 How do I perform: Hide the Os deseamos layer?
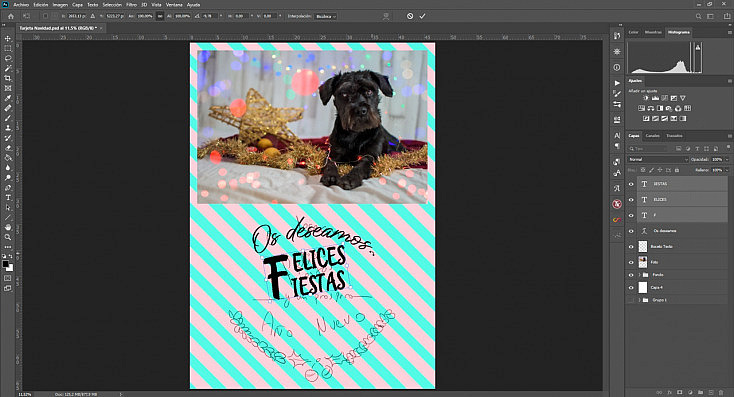coord(631,231)
